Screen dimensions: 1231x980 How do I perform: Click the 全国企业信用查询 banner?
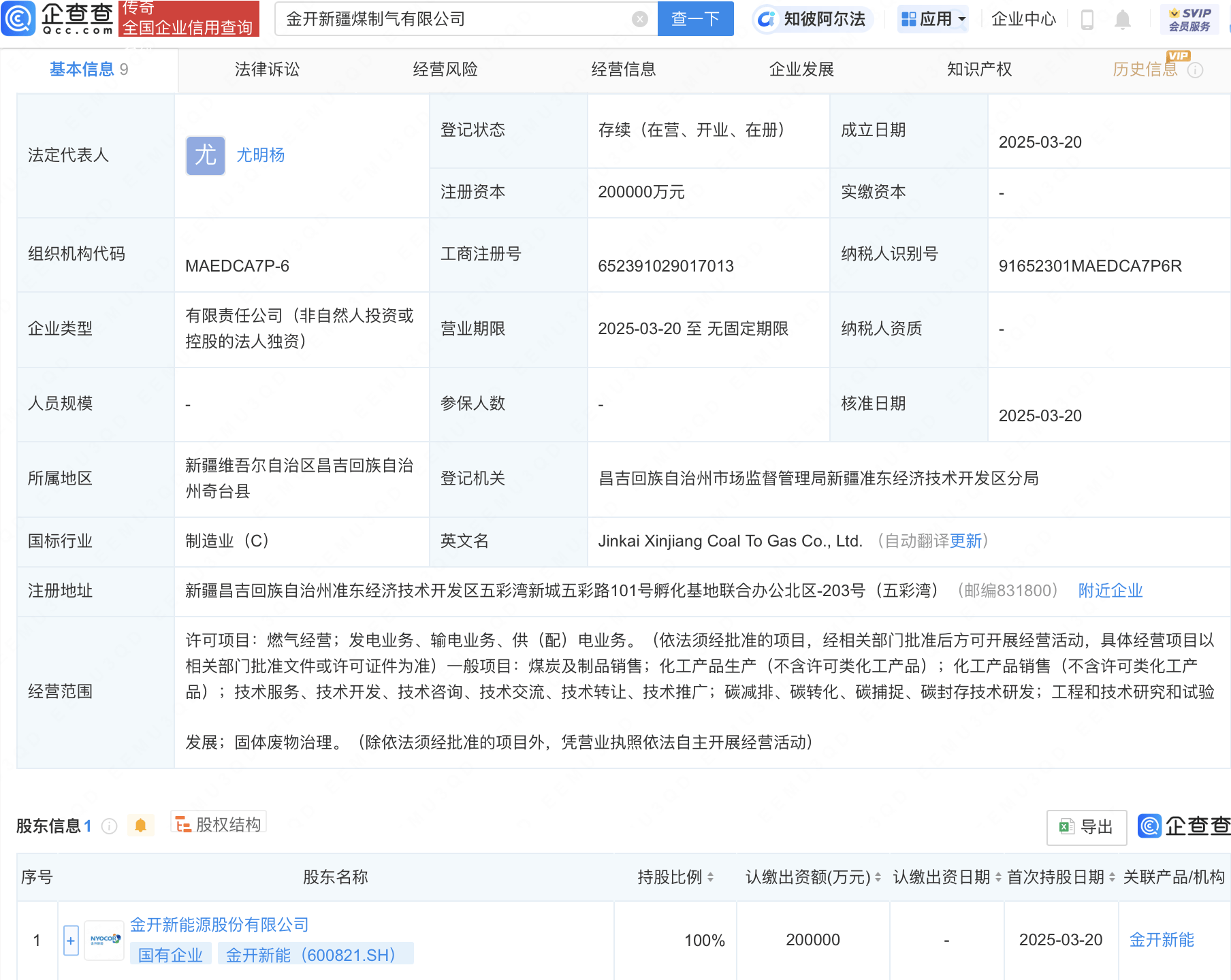pyautogui.click(x=189, y=19)
